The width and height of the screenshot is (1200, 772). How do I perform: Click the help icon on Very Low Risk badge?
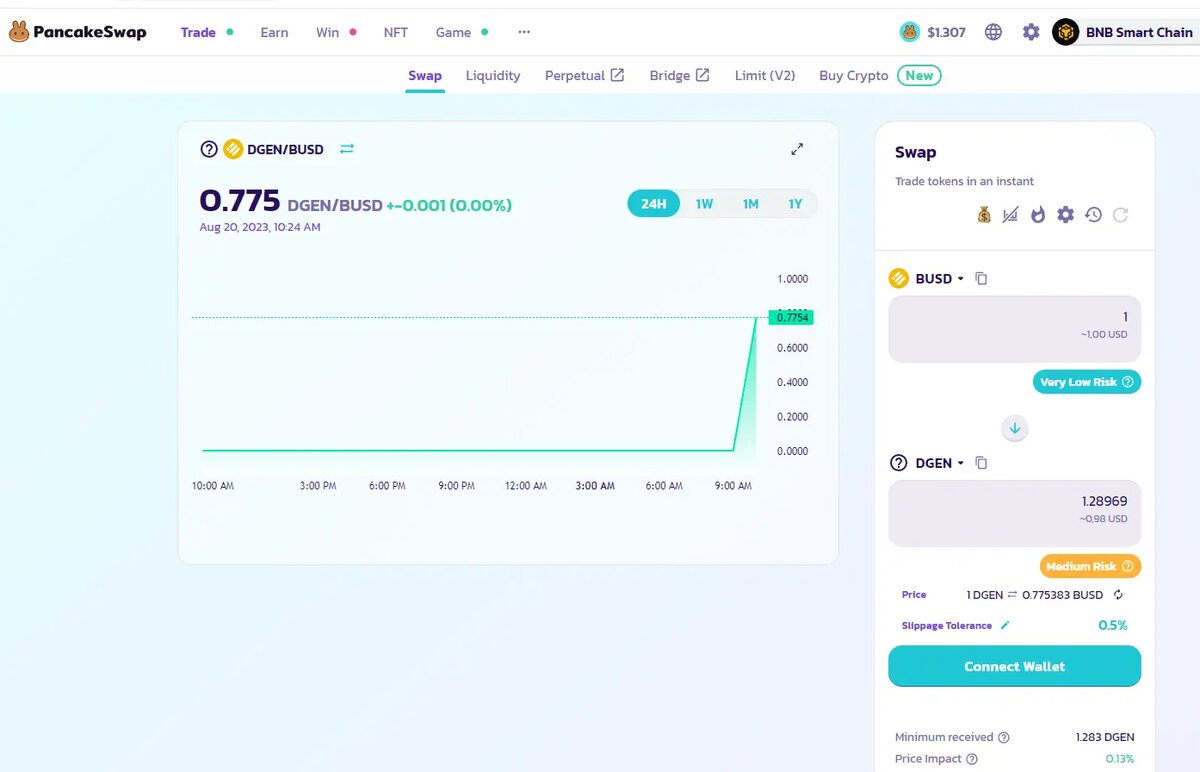click(x=1128, y=382)
